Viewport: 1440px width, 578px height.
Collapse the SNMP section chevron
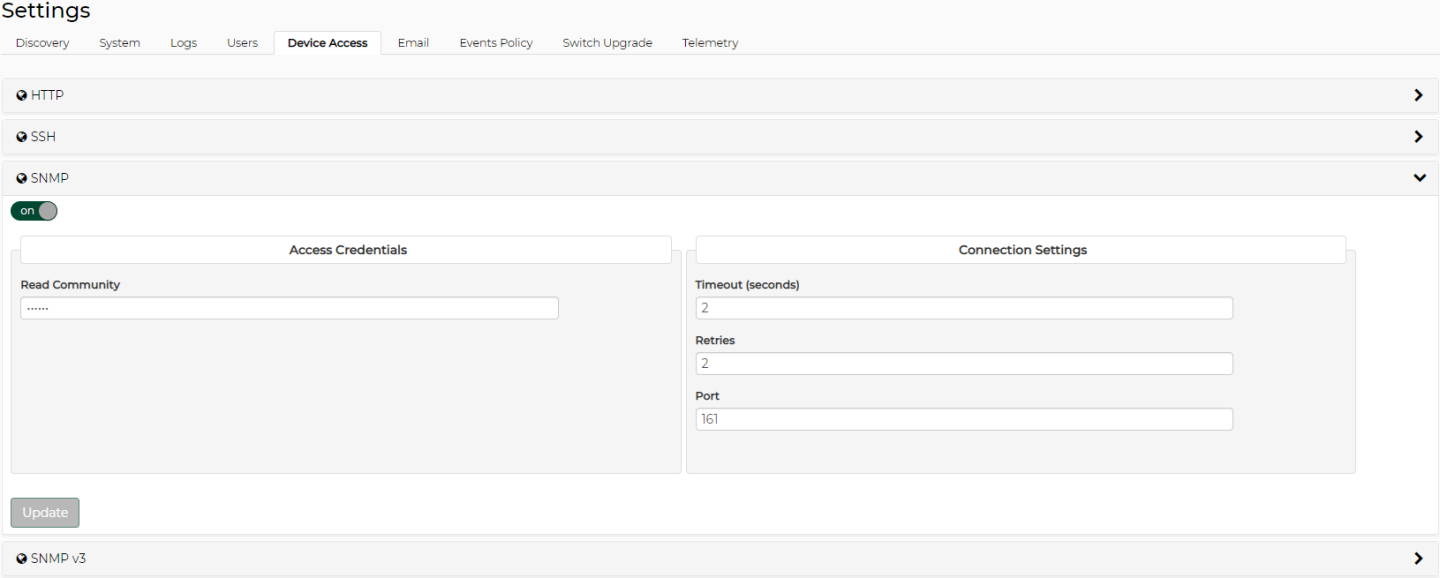(x=1419, y=178)
